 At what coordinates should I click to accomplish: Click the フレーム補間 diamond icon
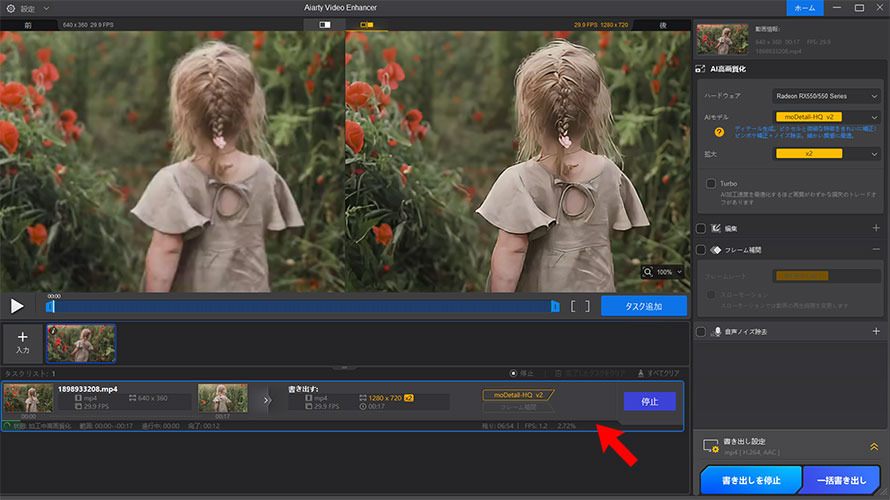tap(716, 250)
